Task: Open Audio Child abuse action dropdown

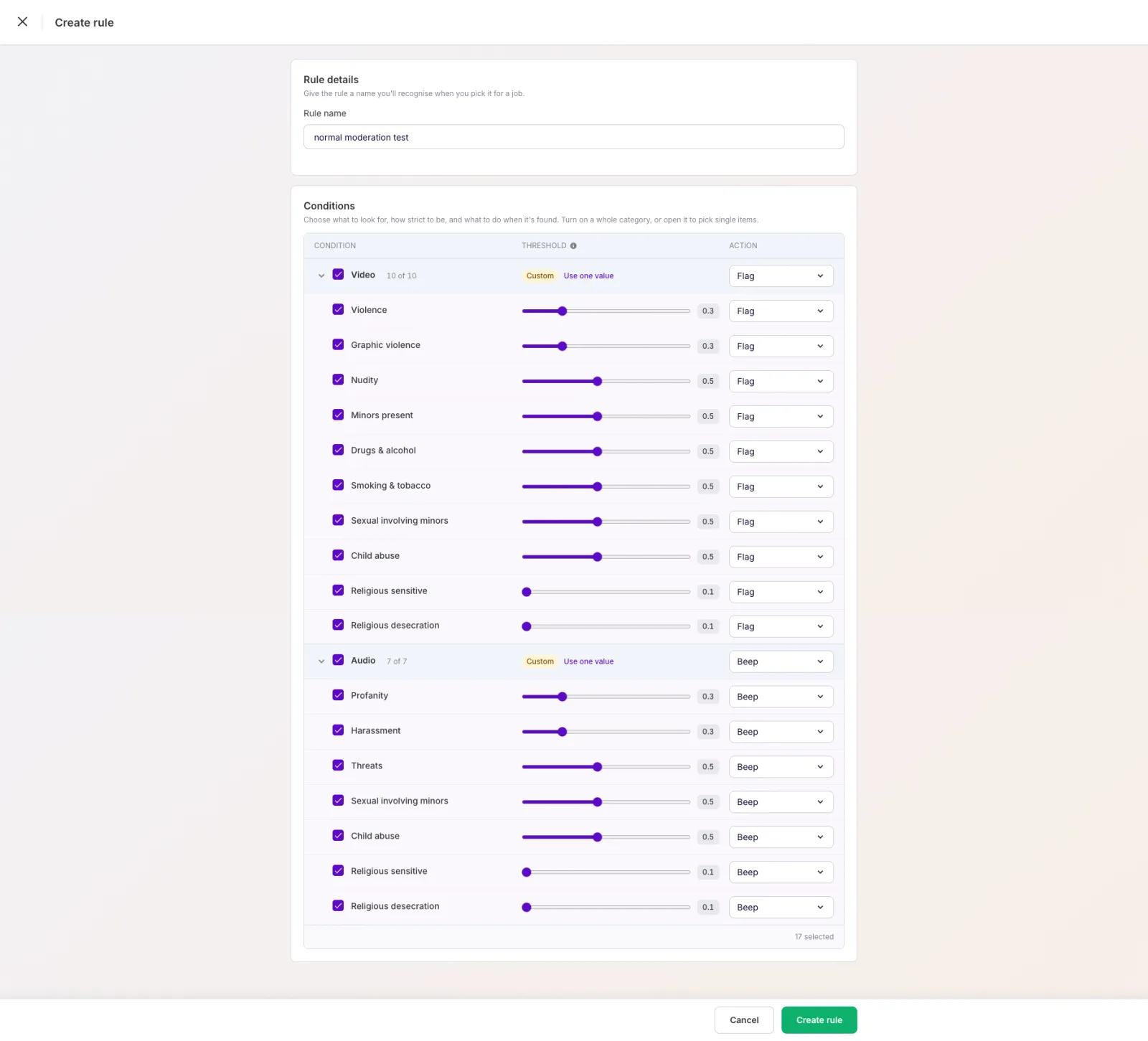Action: click(781, 838)
